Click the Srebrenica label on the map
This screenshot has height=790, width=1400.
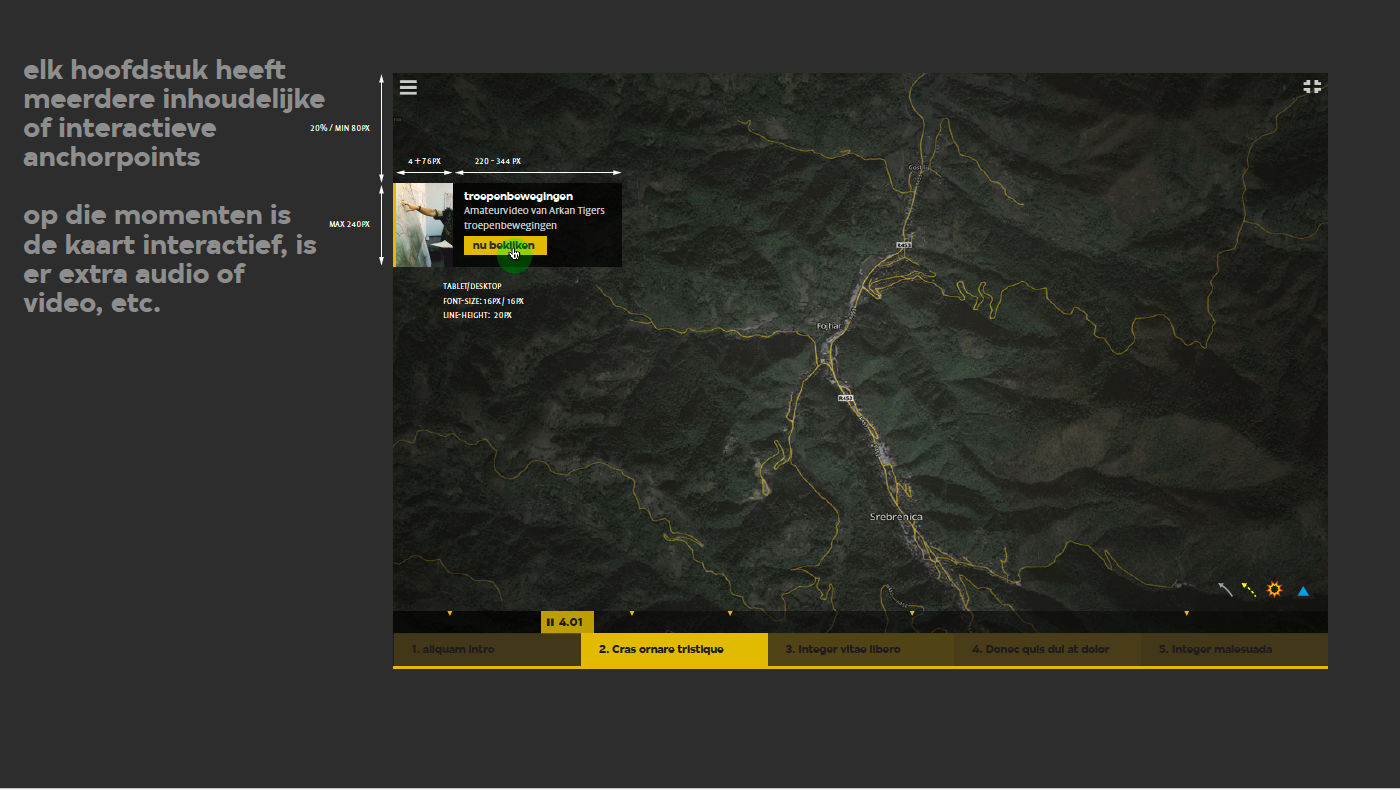[x=896, y=517]
